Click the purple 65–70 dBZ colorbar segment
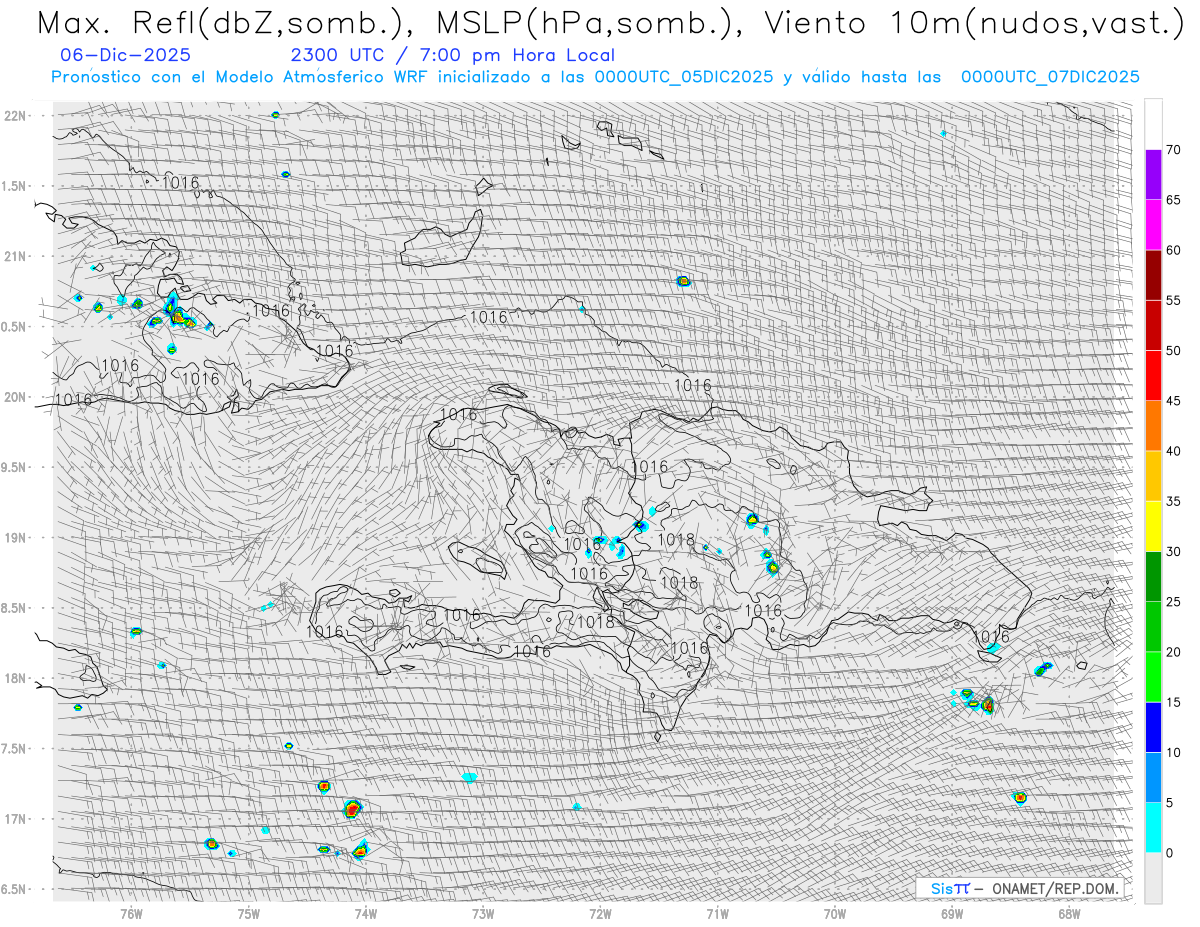This screenshot has width=1200, height=927. click(1153, 174)
